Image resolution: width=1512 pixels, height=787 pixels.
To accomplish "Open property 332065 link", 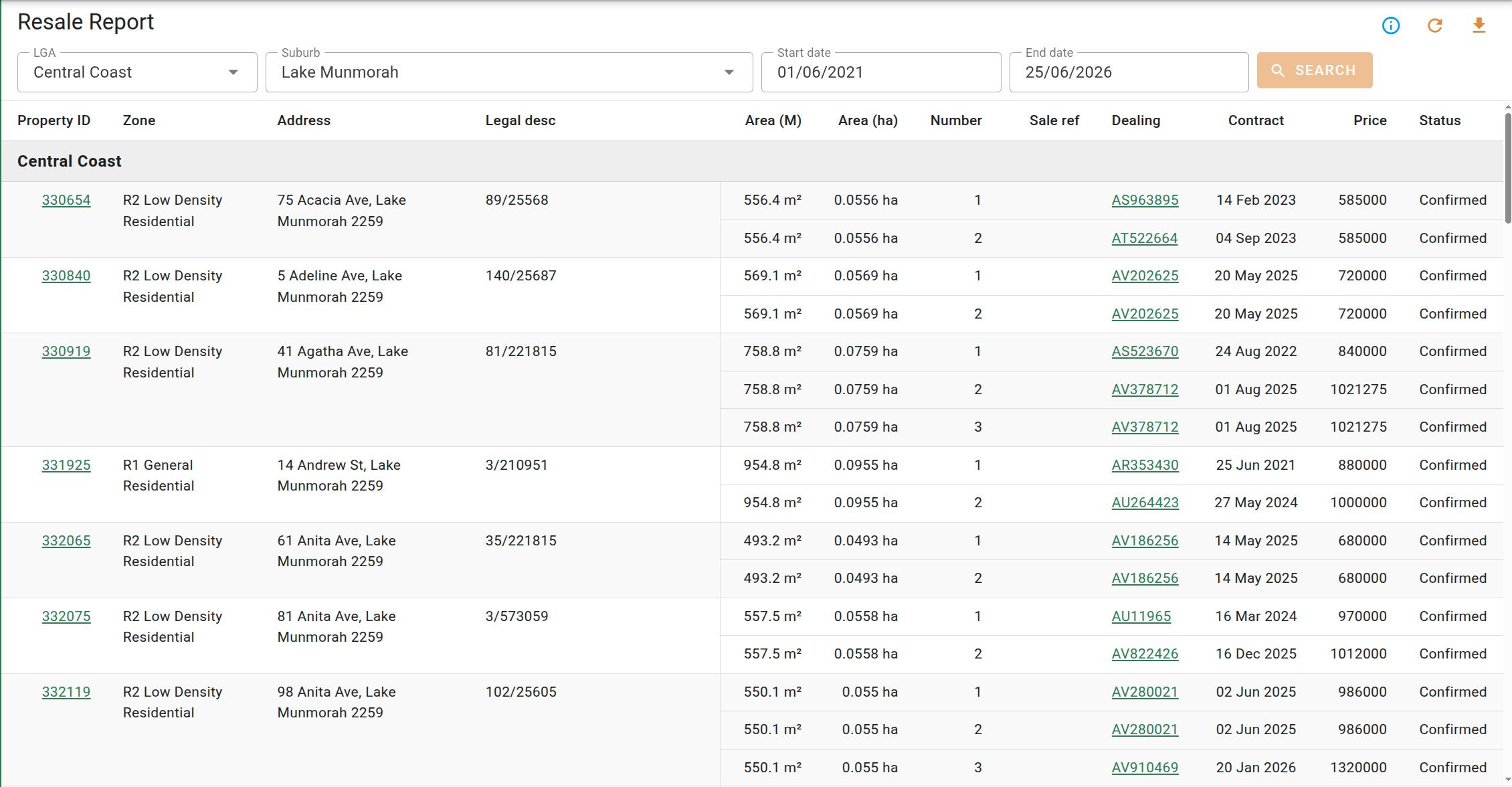I will click(x=66, y=541).
